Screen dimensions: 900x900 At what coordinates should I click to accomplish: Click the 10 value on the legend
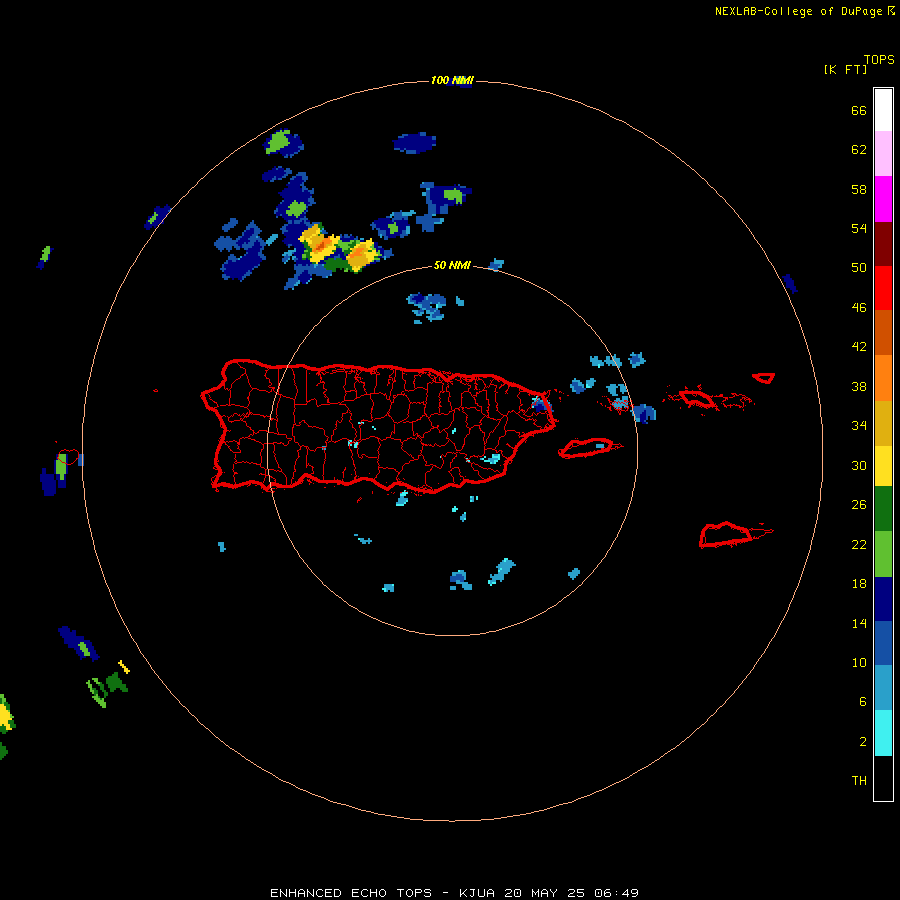(859, 662)
